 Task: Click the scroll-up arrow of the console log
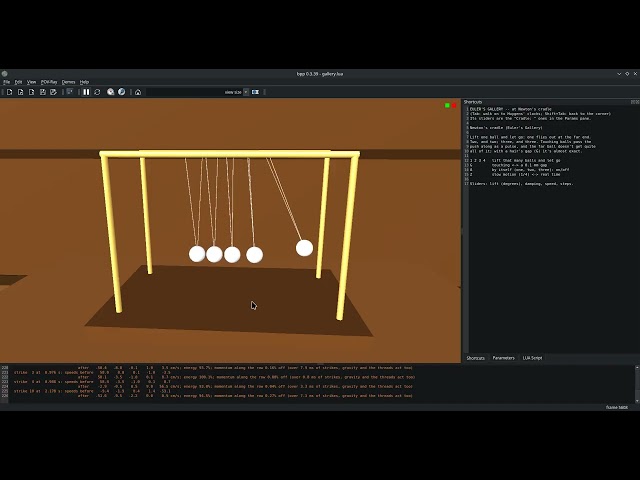(637, 368)
